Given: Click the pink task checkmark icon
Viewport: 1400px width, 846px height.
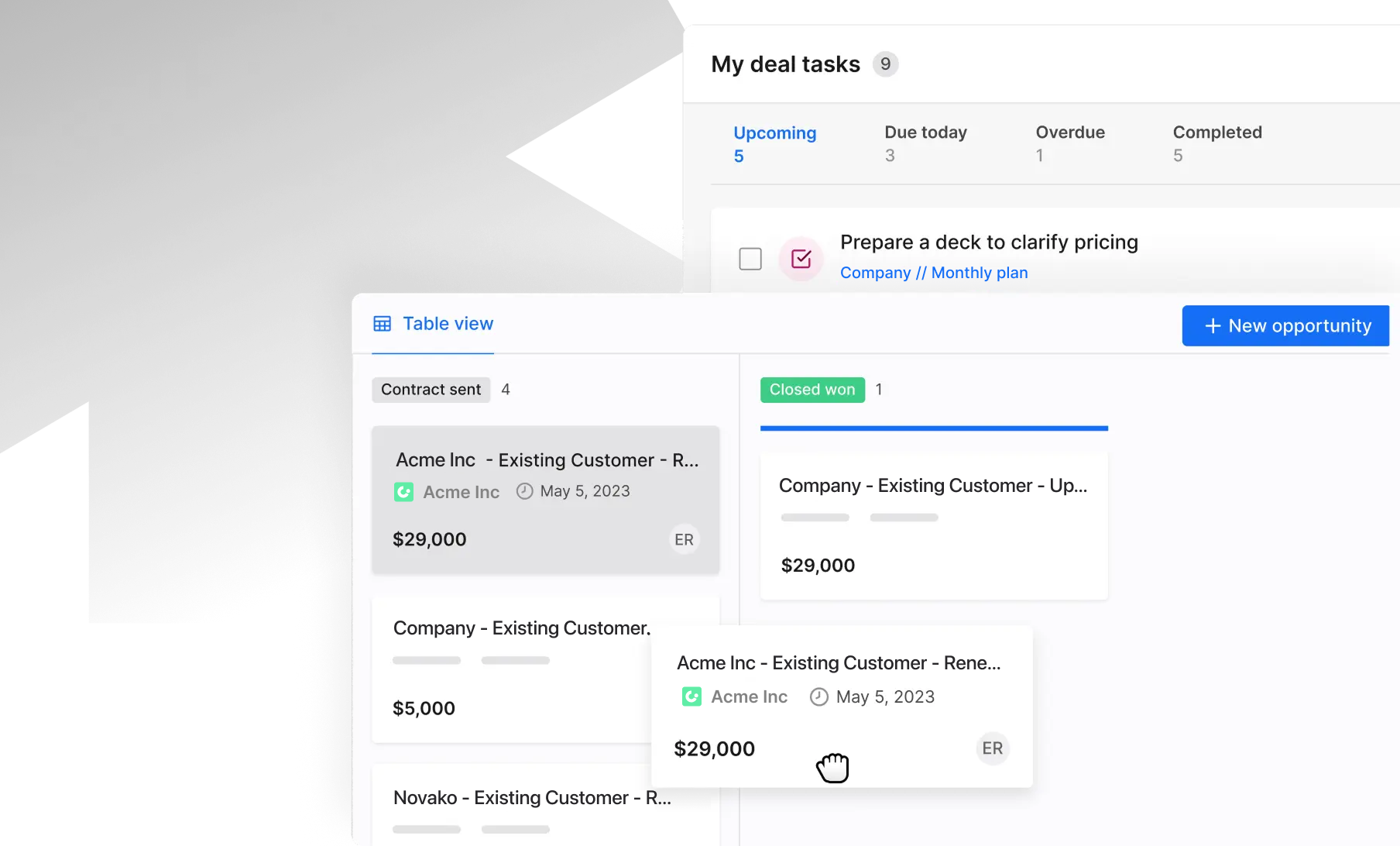Looking at the screenshot, I should pos(801,259).
